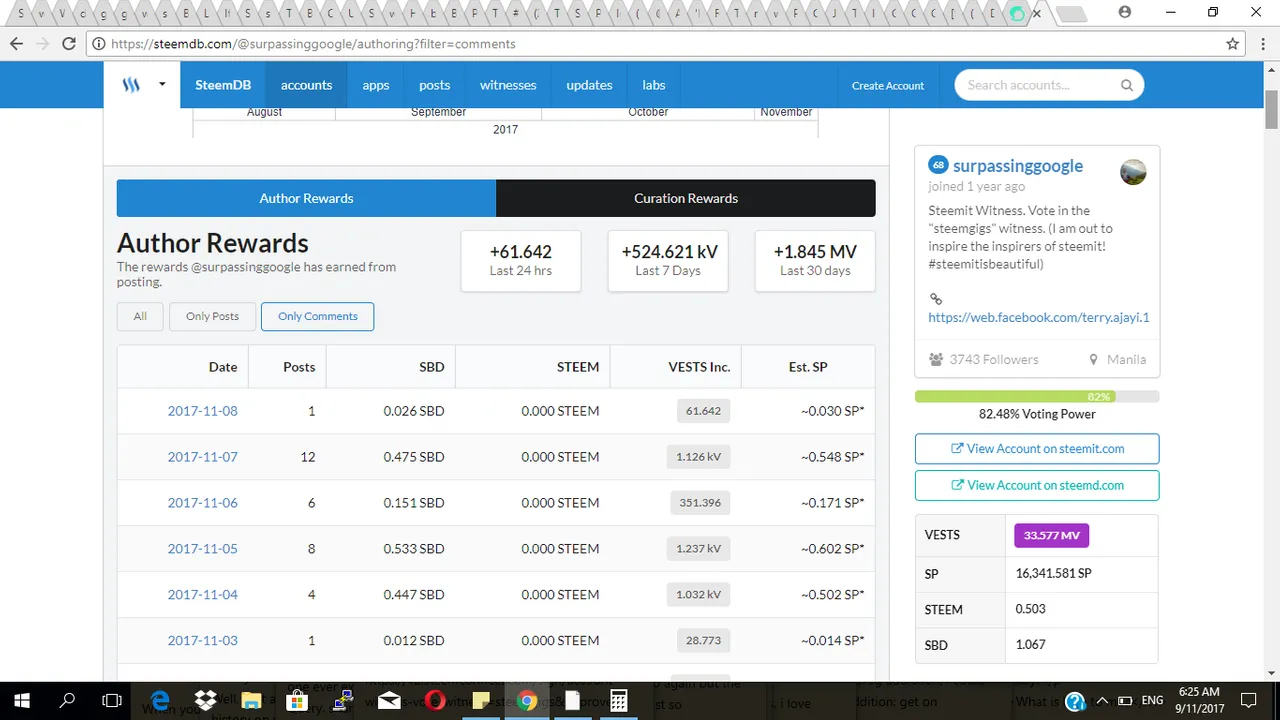The height and width of the screenshot is (720, 1280).
Task: Open the 2017-11-05 date link
Action: tap(202, 549)
